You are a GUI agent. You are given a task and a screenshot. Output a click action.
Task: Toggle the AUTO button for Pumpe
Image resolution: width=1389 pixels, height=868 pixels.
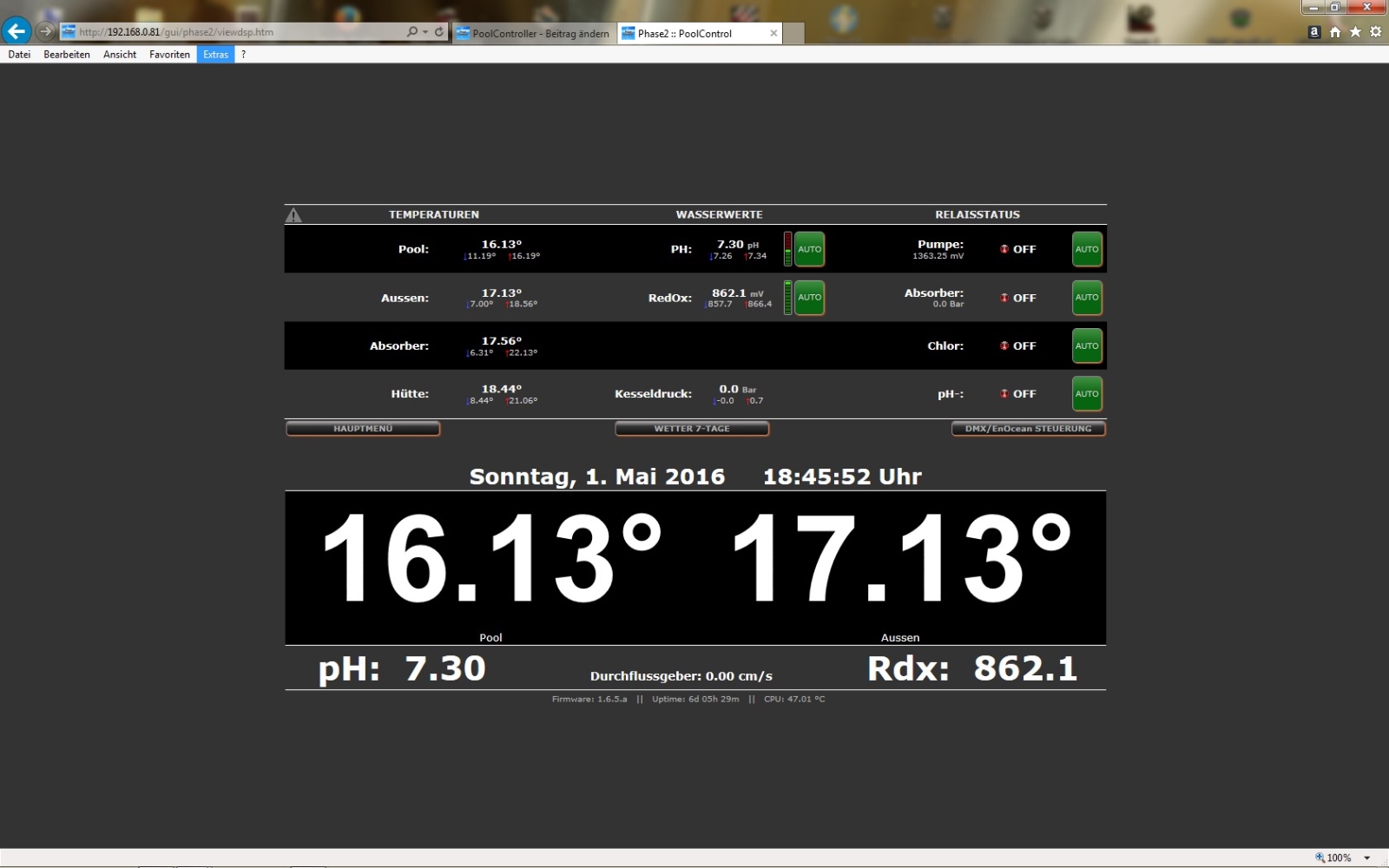(x=1087, y=249)
